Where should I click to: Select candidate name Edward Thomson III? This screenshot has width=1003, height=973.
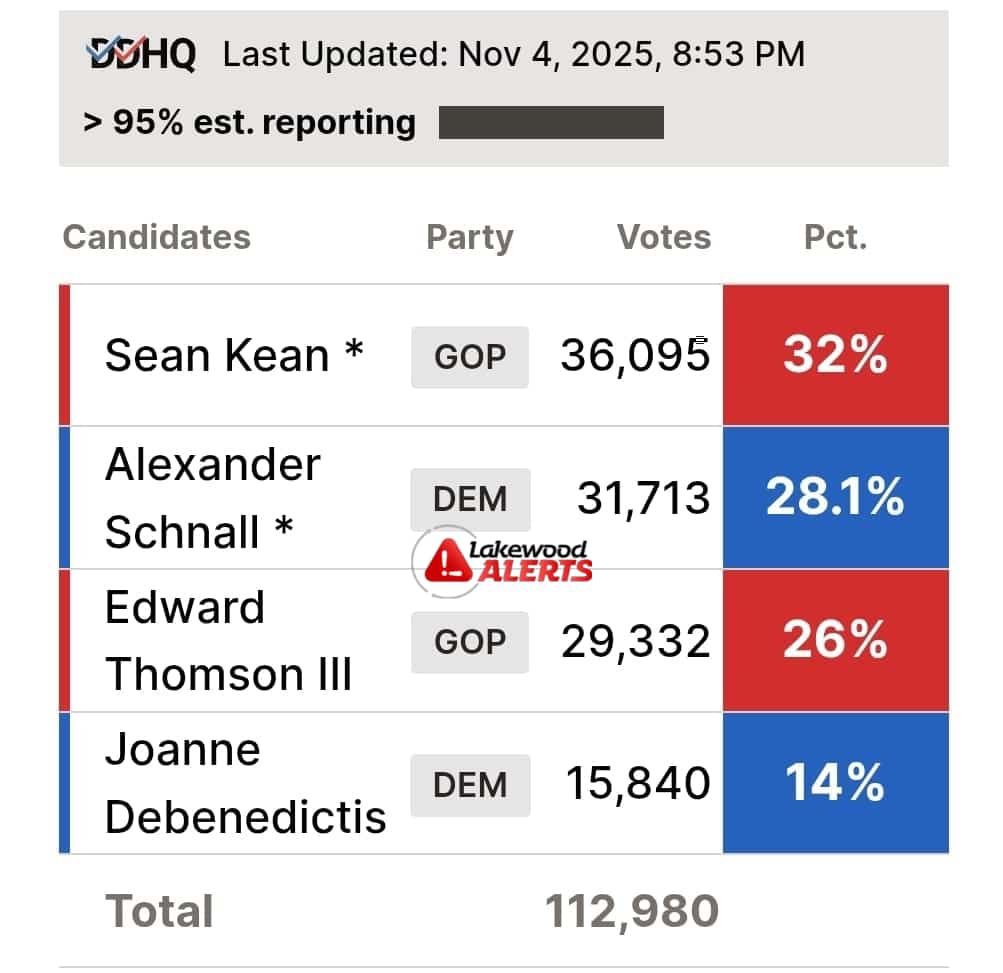pyautogui.click(x=228, y=641)
